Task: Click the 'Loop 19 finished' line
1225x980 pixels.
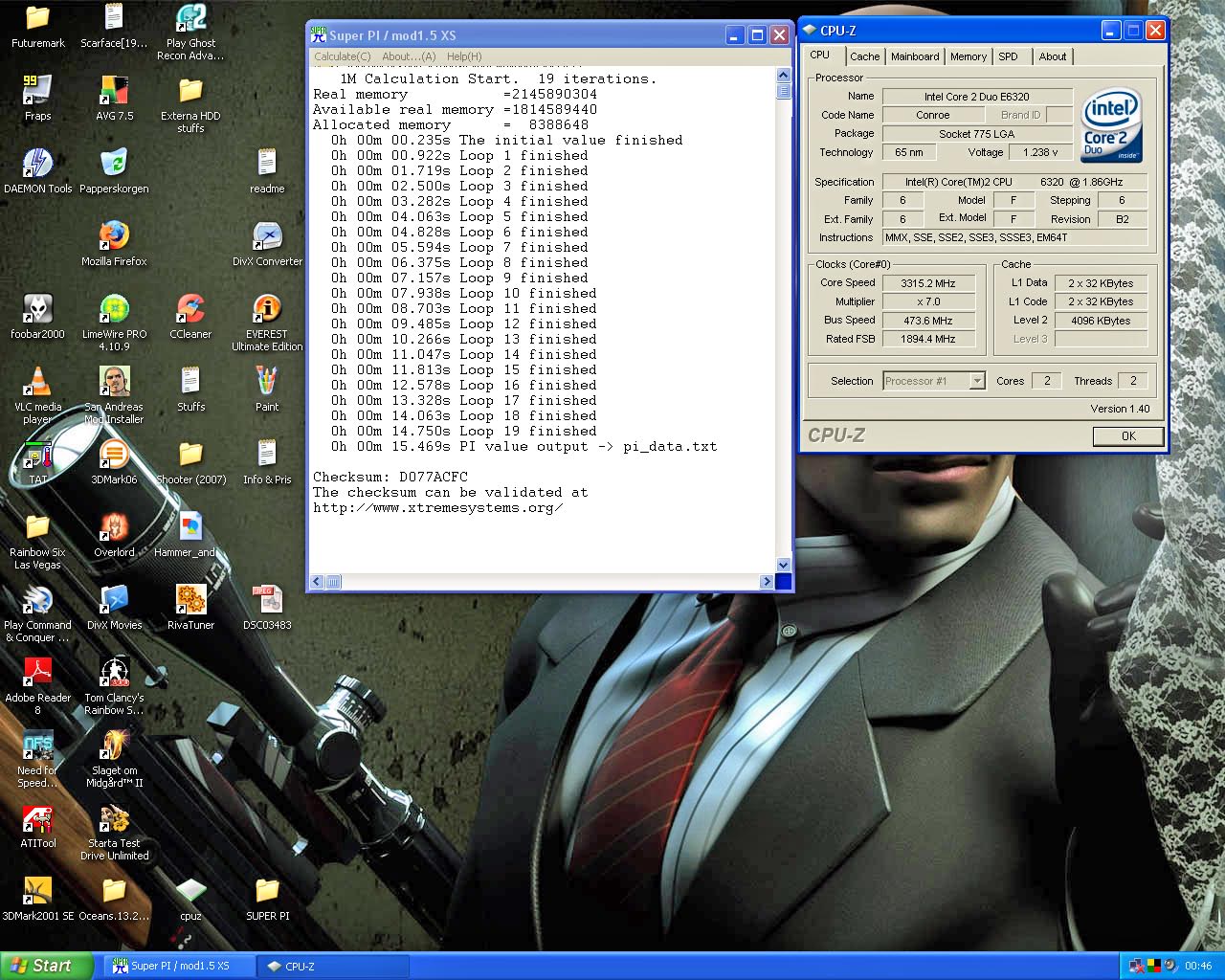Action: [463, 431]
